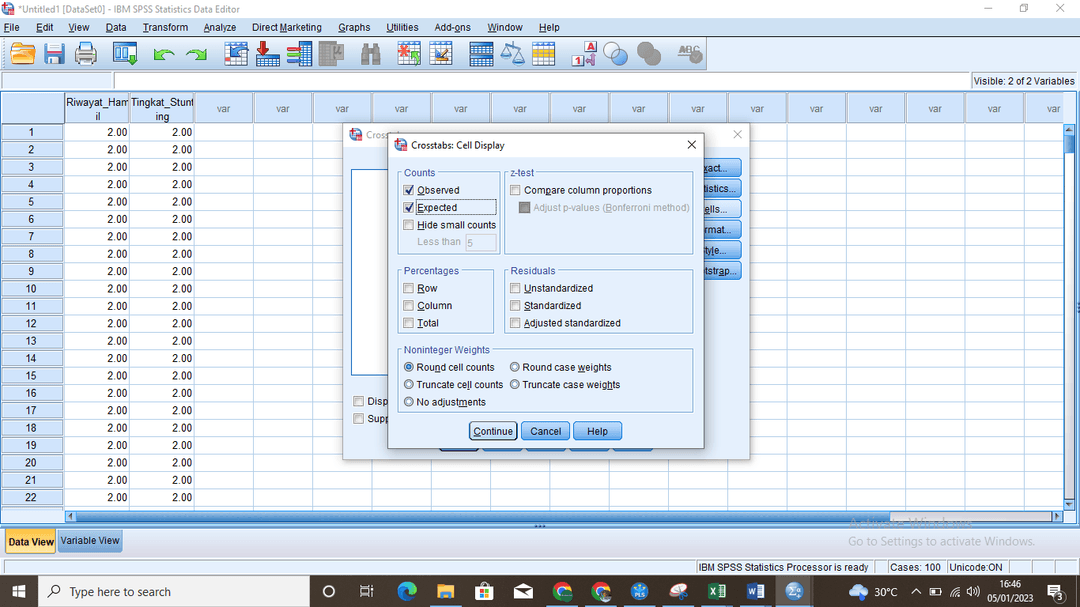Check Compare column proportions option

tap(515, 190)
